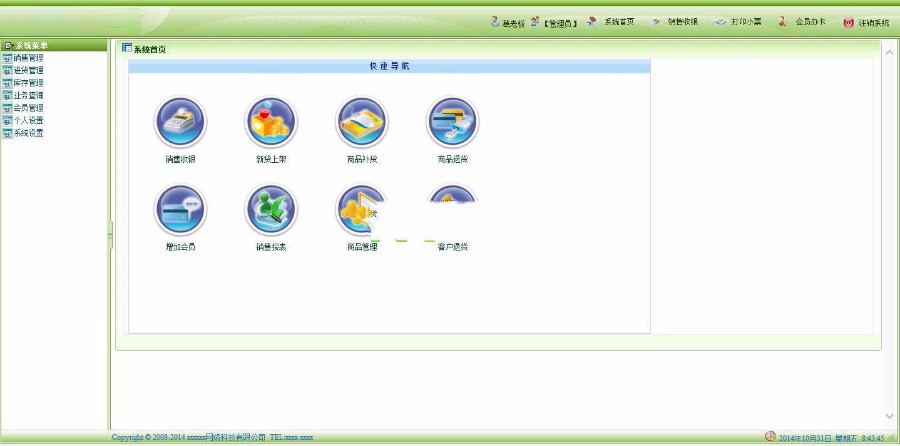Screen dimensions: 900x446
Task: Open 会员办卡 from the top toolbar
Action: (x=810, y=22)
